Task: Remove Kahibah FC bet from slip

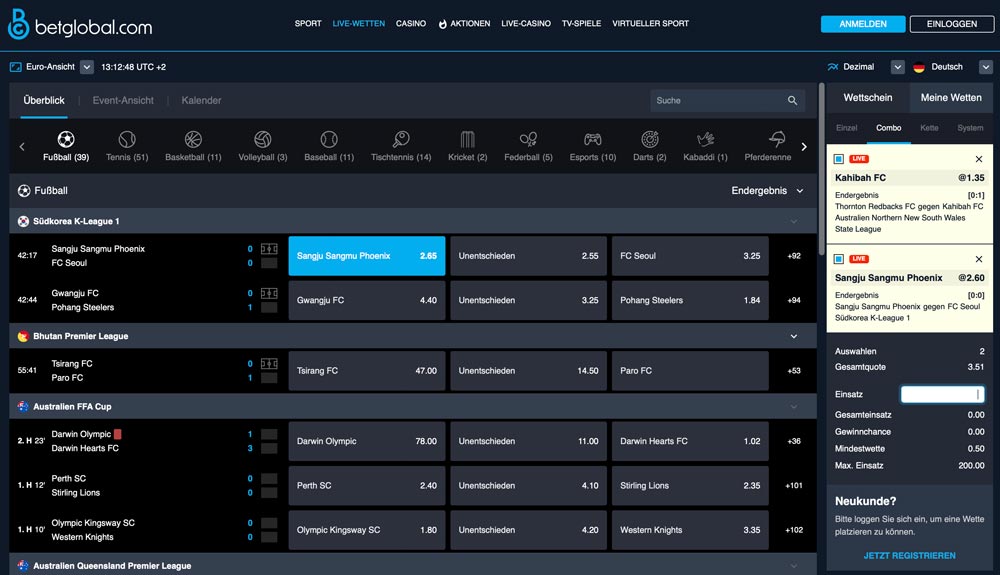Action: coord(979,159)
